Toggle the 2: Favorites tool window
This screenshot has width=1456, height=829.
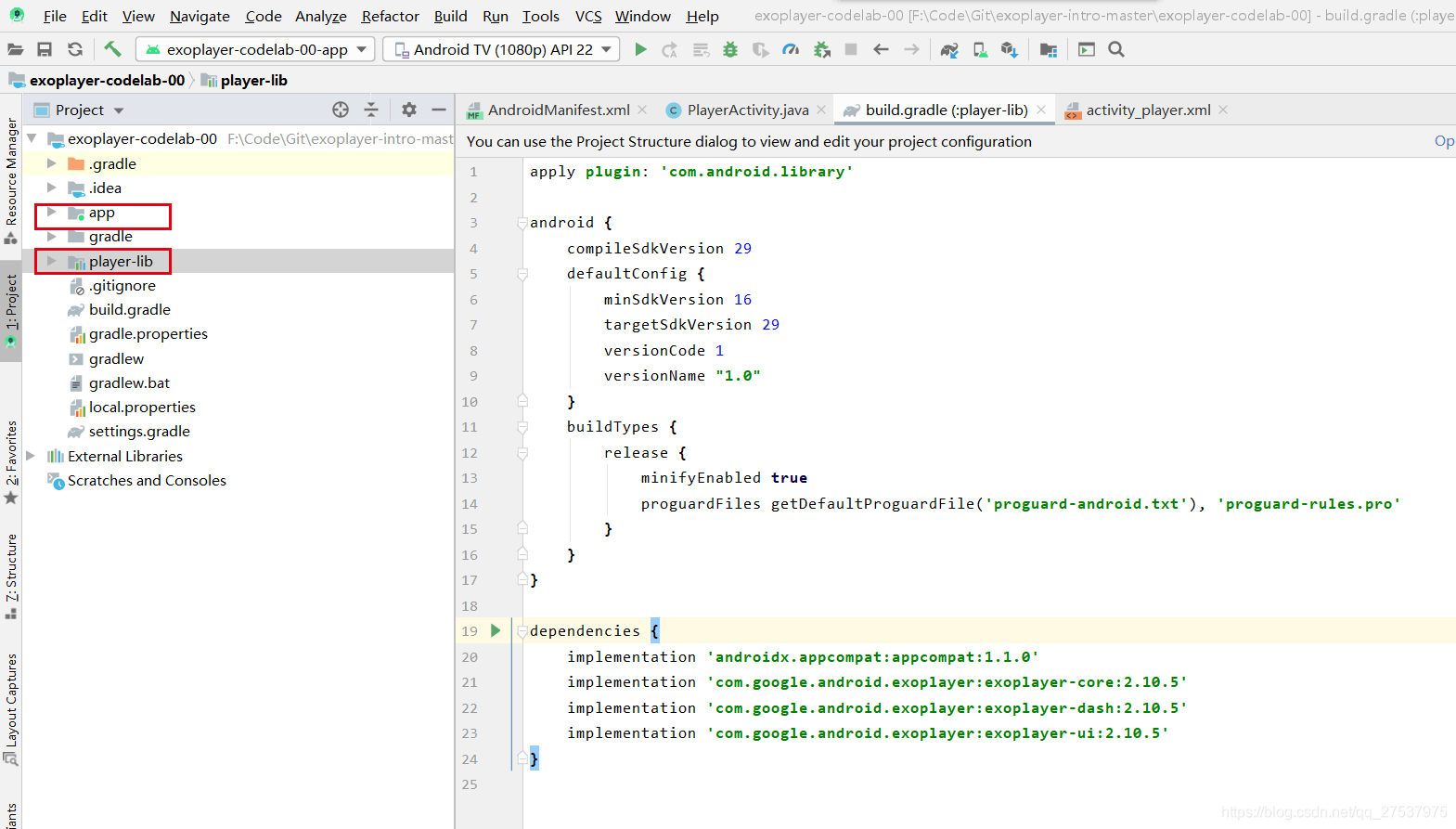(11, 462)
